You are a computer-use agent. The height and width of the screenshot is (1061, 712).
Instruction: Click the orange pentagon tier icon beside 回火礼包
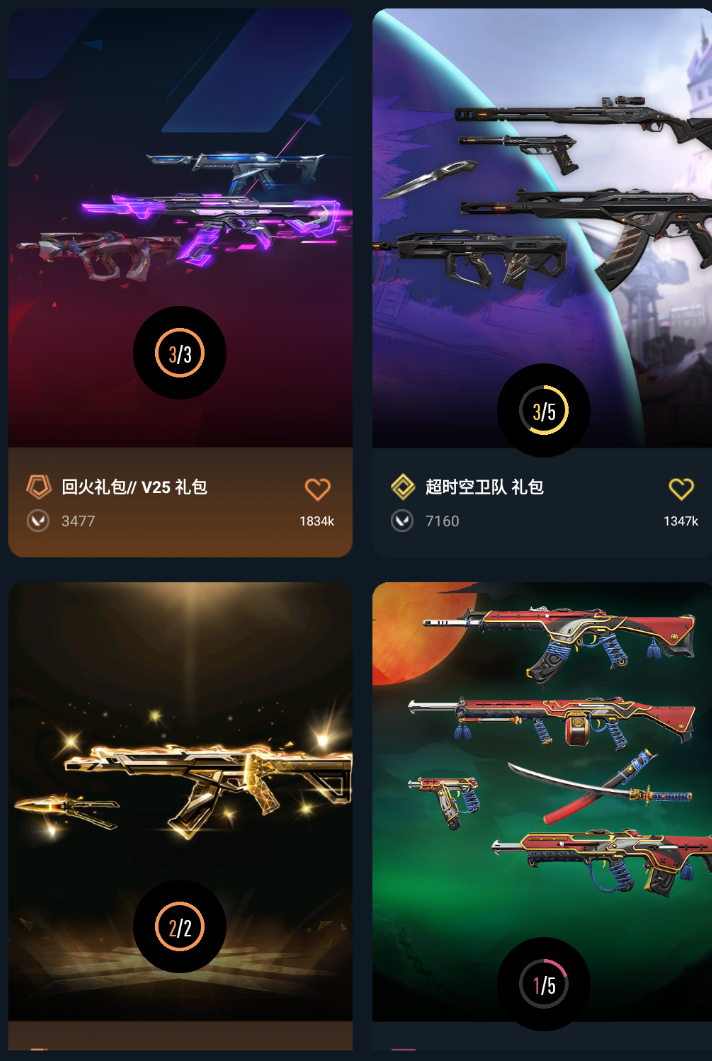click(39, 487)
